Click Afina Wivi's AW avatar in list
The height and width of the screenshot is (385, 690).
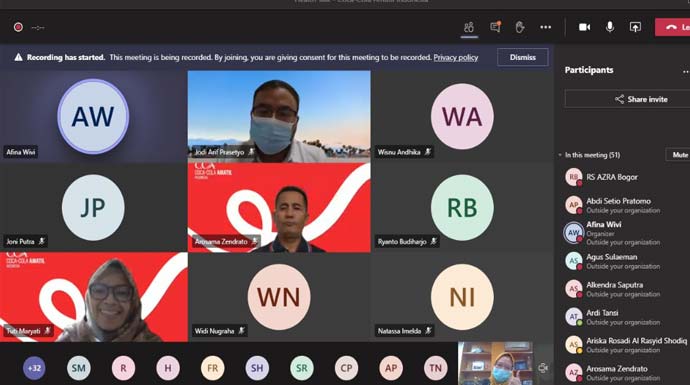pos(573,233)
